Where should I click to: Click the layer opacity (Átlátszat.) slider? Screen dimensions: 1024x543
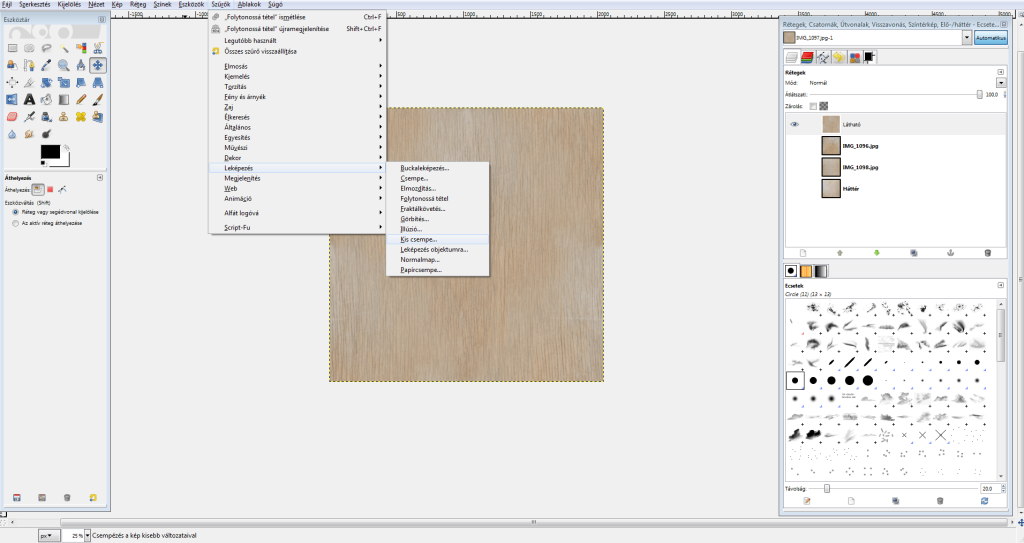(x=900, y=94)
